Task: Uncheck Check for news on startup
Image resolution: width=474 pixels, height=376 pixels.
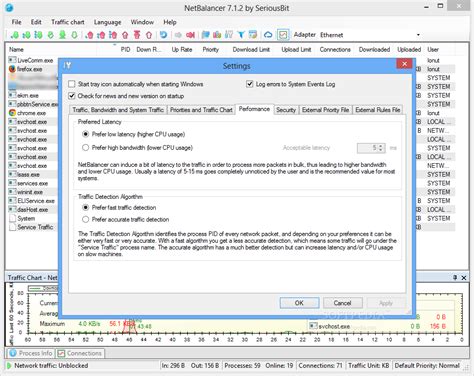Action: 71,96
